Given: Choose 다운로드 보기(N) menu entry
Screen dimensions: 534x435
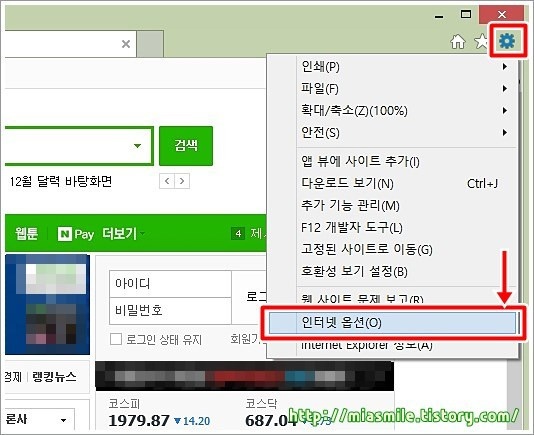Looking at the screenshot, I should (392, 184).
